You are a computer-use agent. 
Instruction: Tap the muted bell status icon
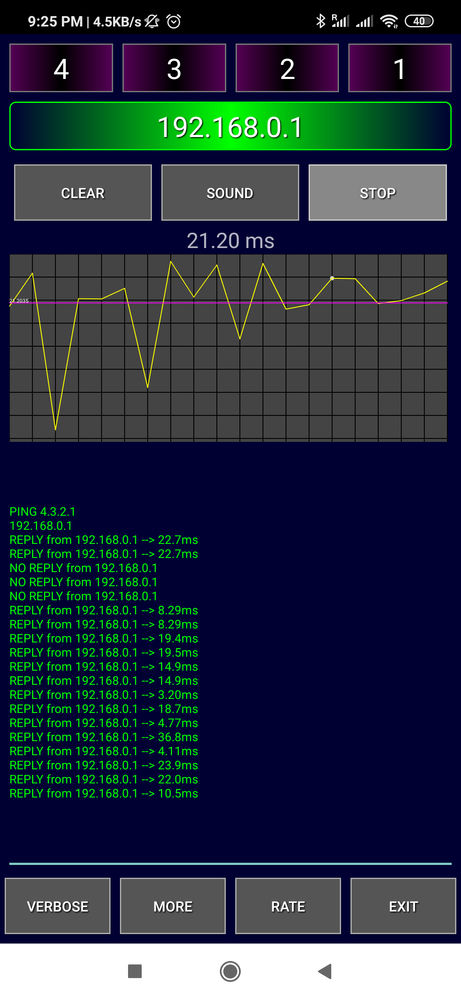click(x=152, y=21)
